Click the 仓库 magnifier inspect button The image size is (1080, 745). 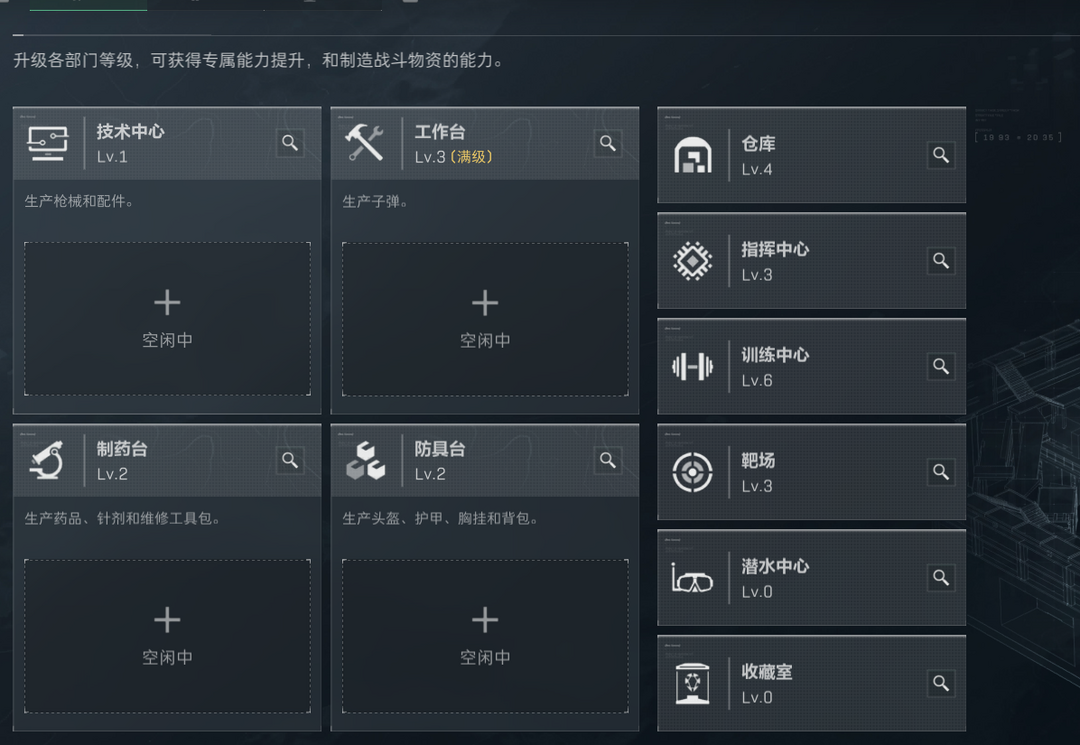[940, 155]
